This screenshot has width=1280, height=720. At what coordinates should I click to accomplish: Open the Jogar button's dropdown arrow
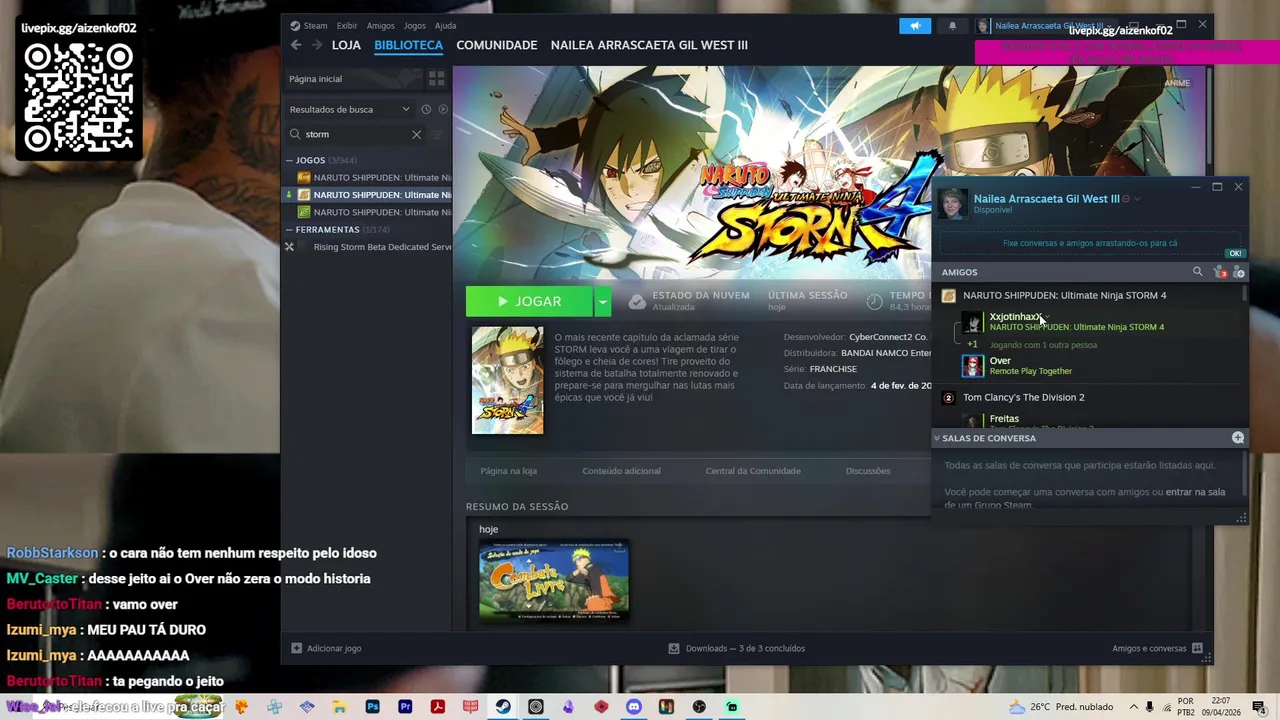click(602, 301)
